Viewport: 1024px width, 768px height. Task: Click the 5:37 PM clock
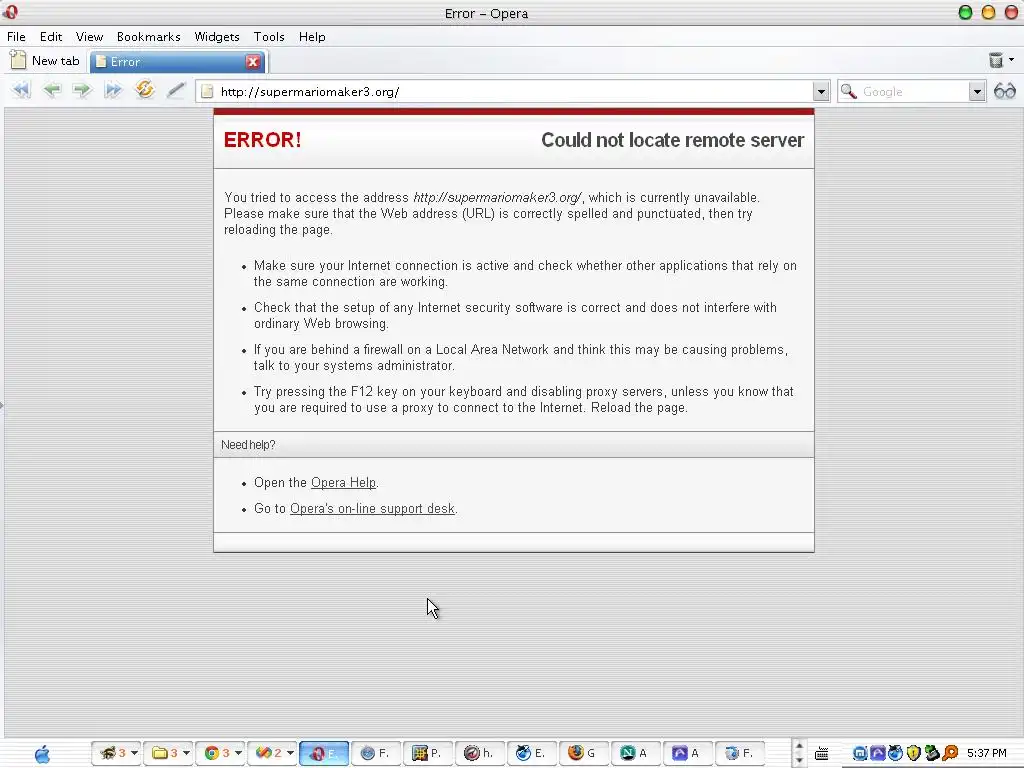click(987, 753)
